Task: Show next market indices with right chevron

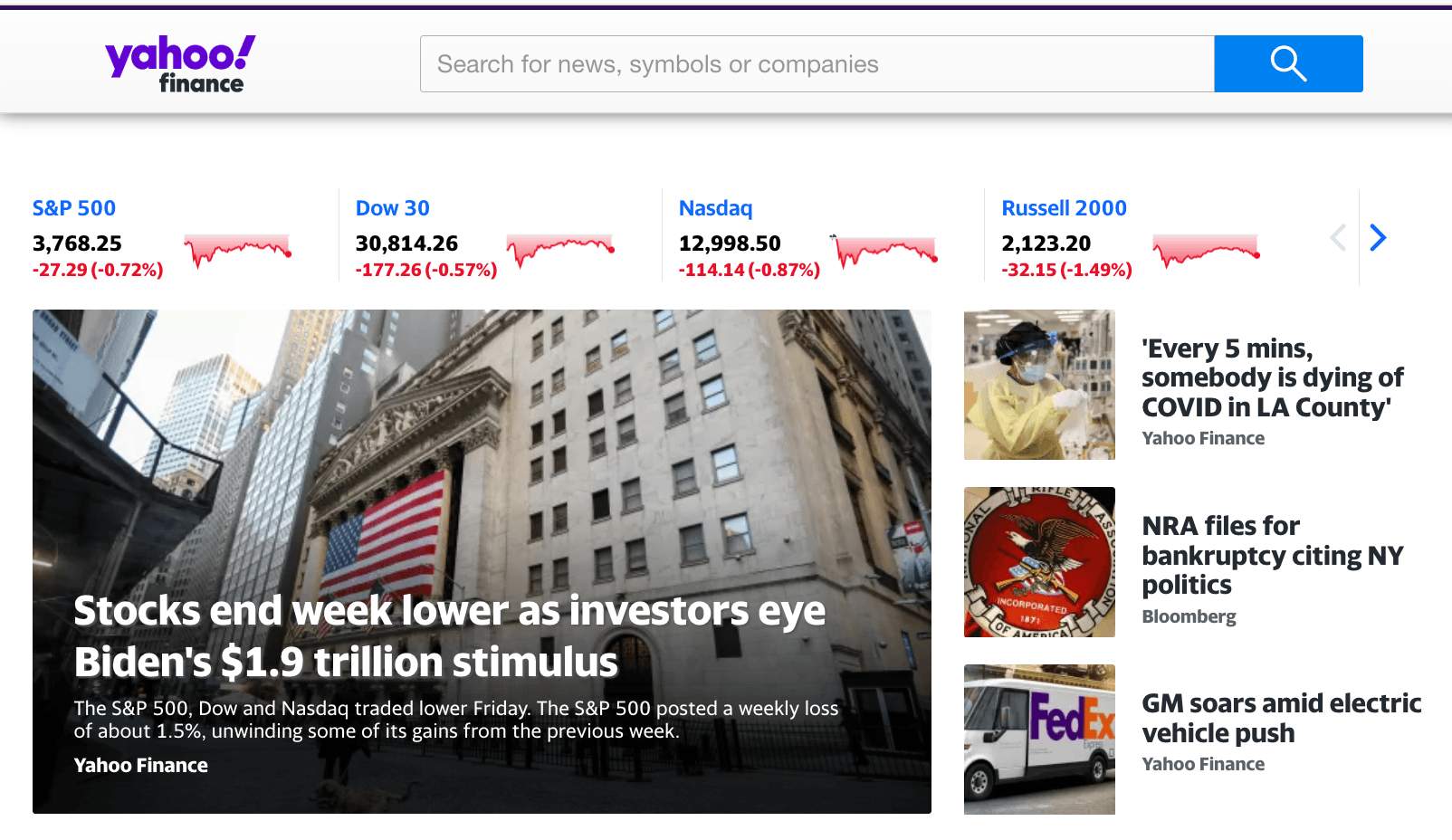Action: [1378, 238]
